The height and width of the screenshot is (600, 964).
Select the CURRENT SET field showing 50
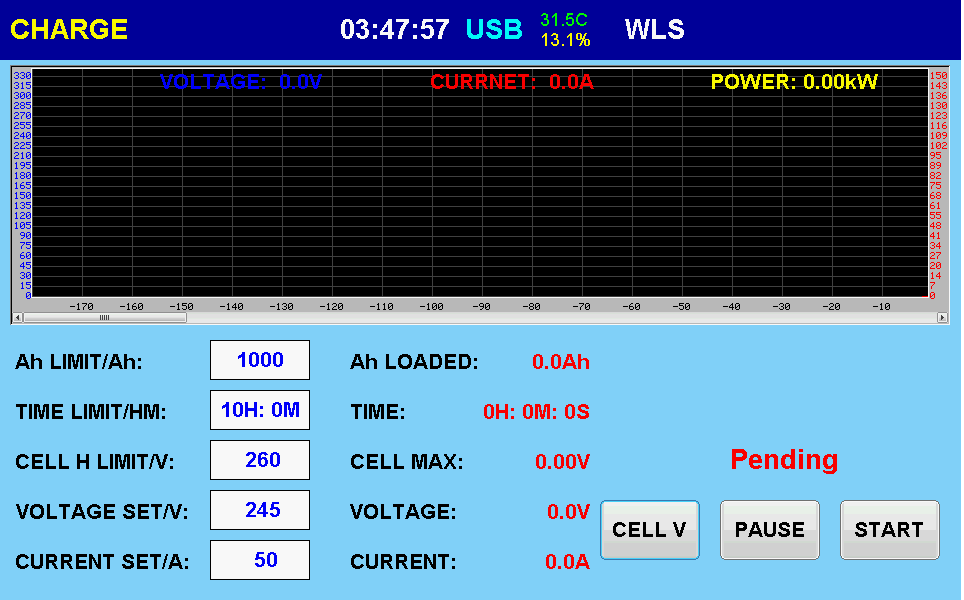260,560
